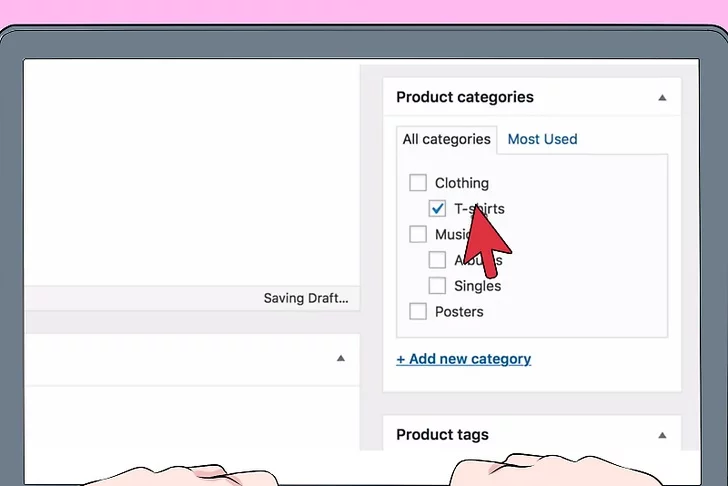Tick the Music category checkbox
Screen dimensions: 728x486
click(418, 235)
